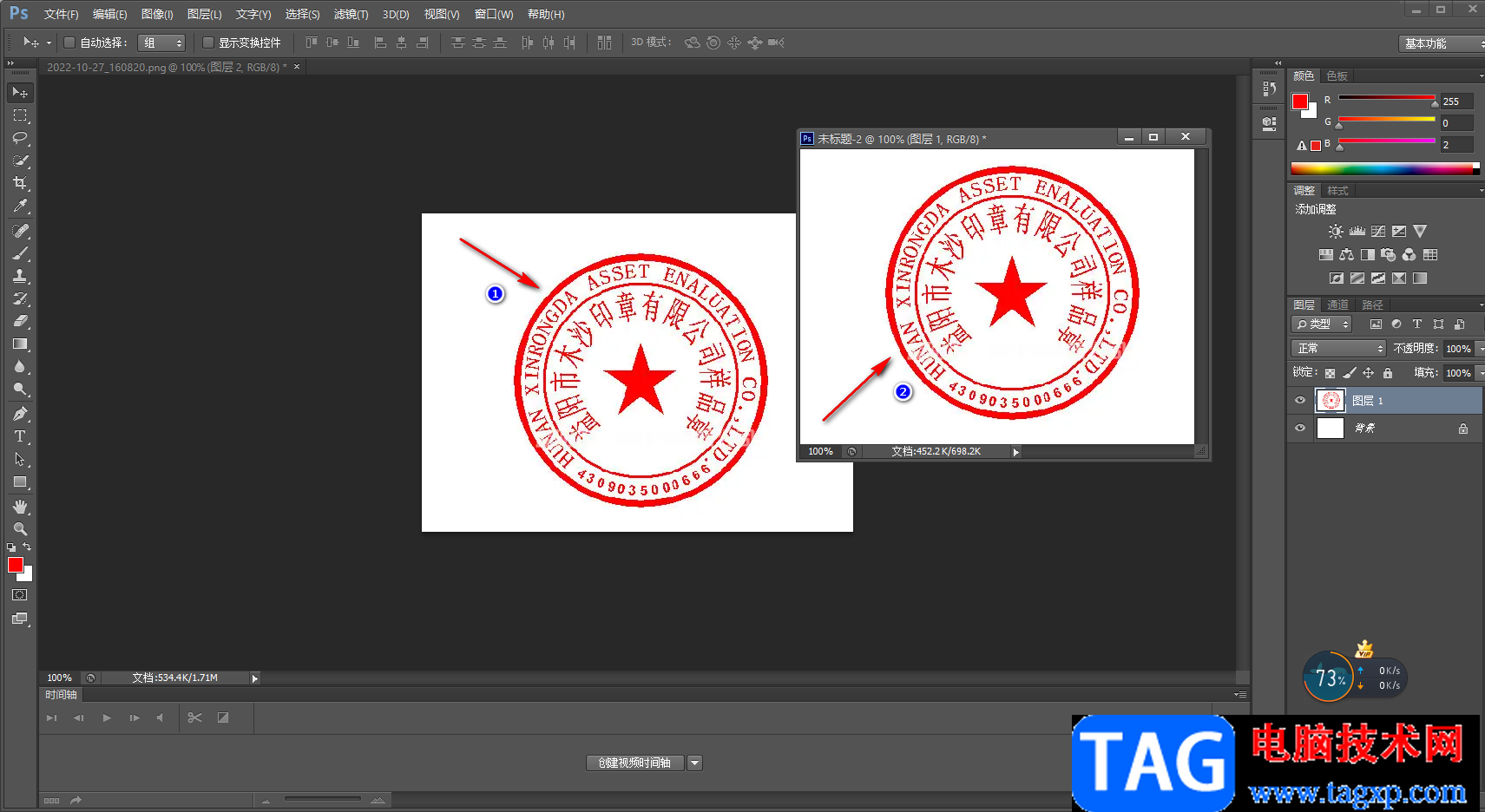Open the 正常 blend mode dropdown
This screenshot has width=1485, height=812.
click(1338, 348)
